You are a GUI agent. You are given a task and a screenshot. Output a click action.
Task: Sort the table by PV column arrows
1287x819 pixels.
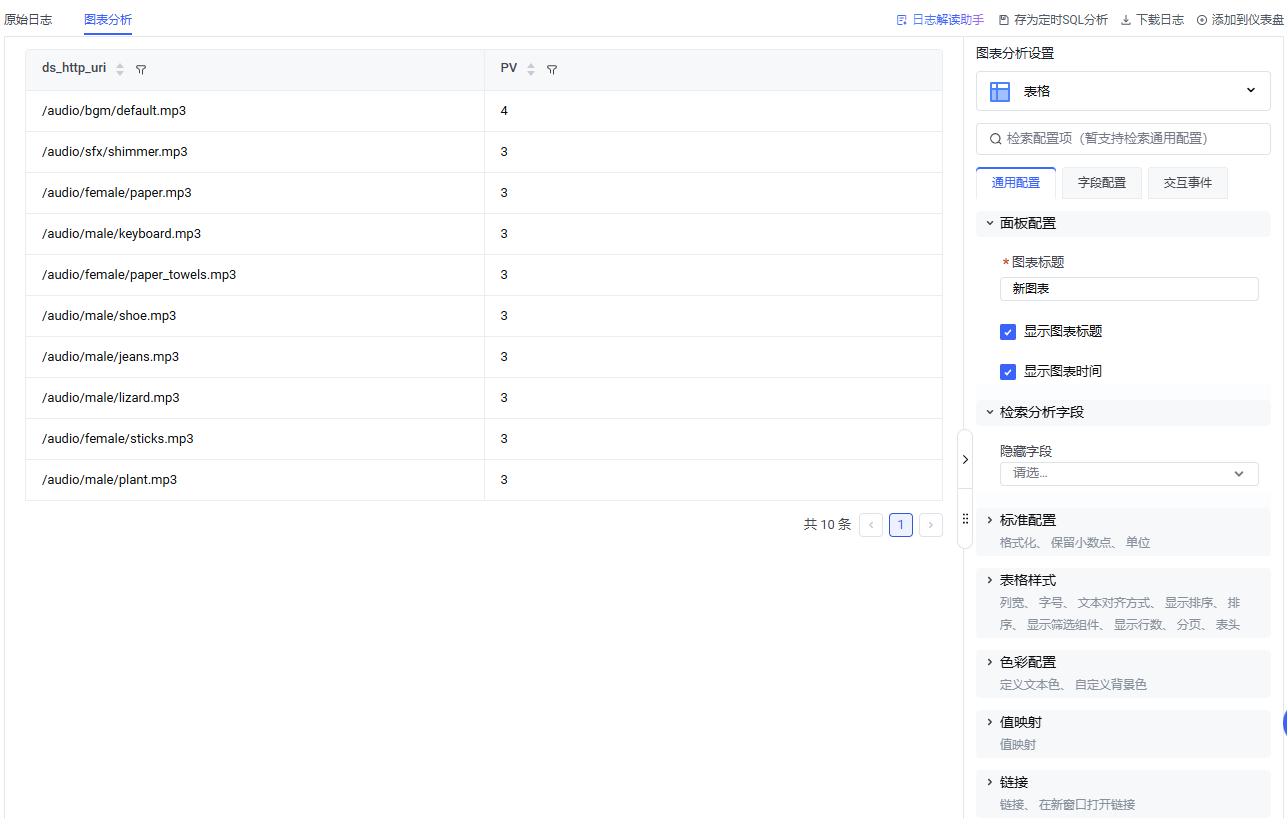pyautogui.click(x=531, y=70)
